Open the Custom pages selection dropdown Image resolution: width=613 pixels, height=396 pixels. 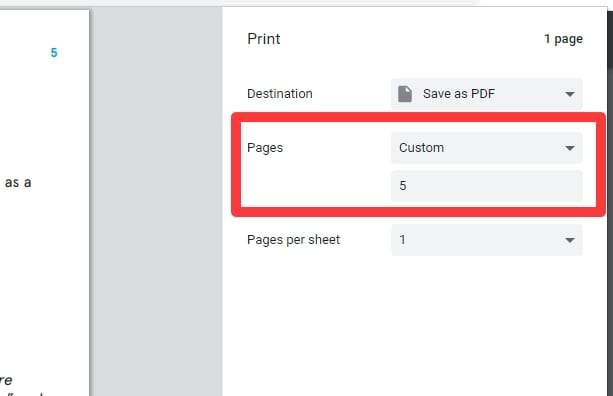(487, 148)
